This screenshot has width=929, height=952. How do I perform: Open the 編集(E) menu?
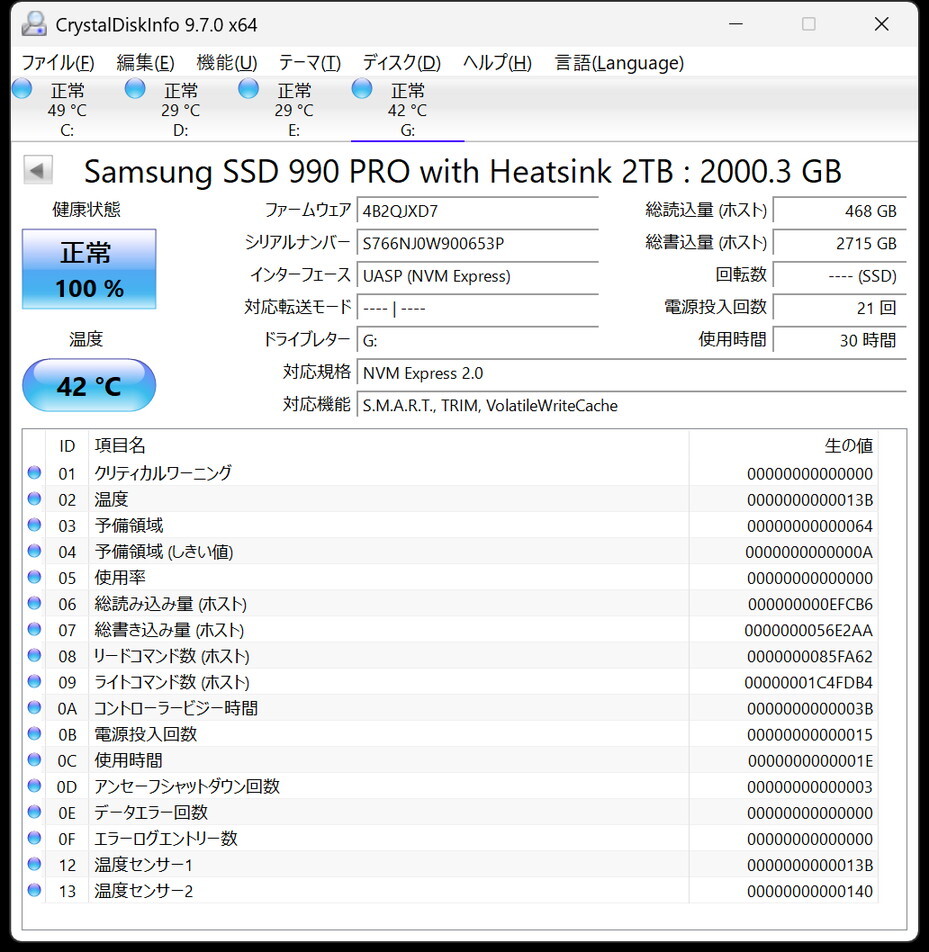(x=146, y=63)
